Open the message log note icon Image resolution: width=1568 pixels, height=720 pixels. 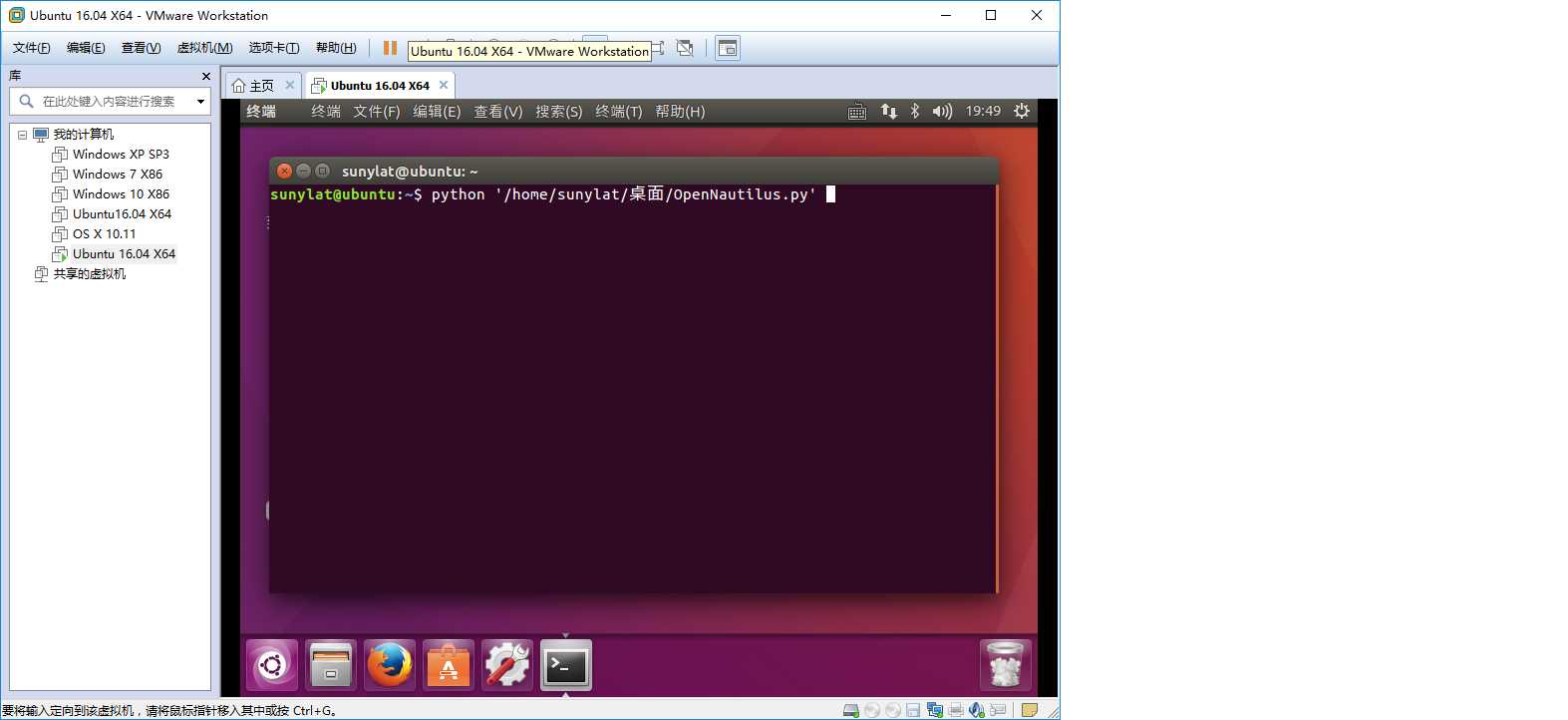pyautogui.click(x=1030, y=710)
